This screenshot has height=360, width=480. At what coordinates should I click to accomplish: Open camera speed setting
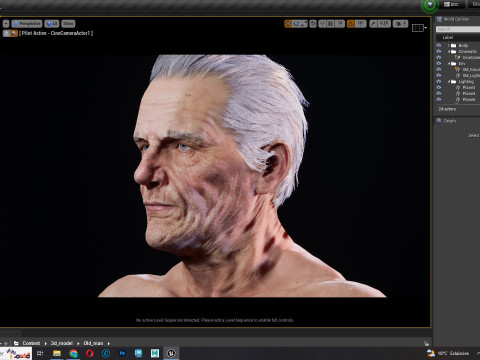(400, 24)
